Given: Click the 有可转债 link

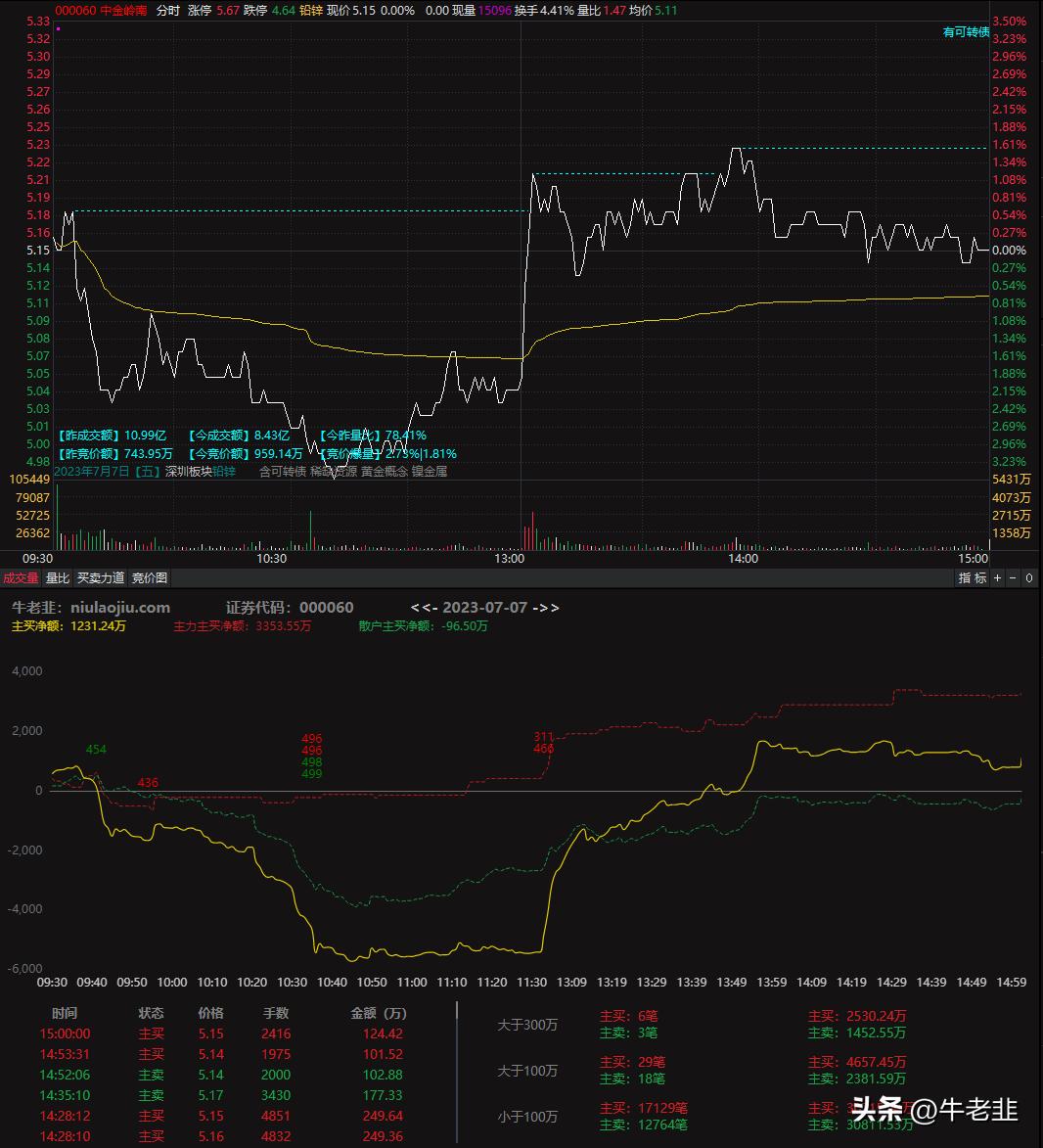Looking at the screenshot, I should click(x=966, y=32).
